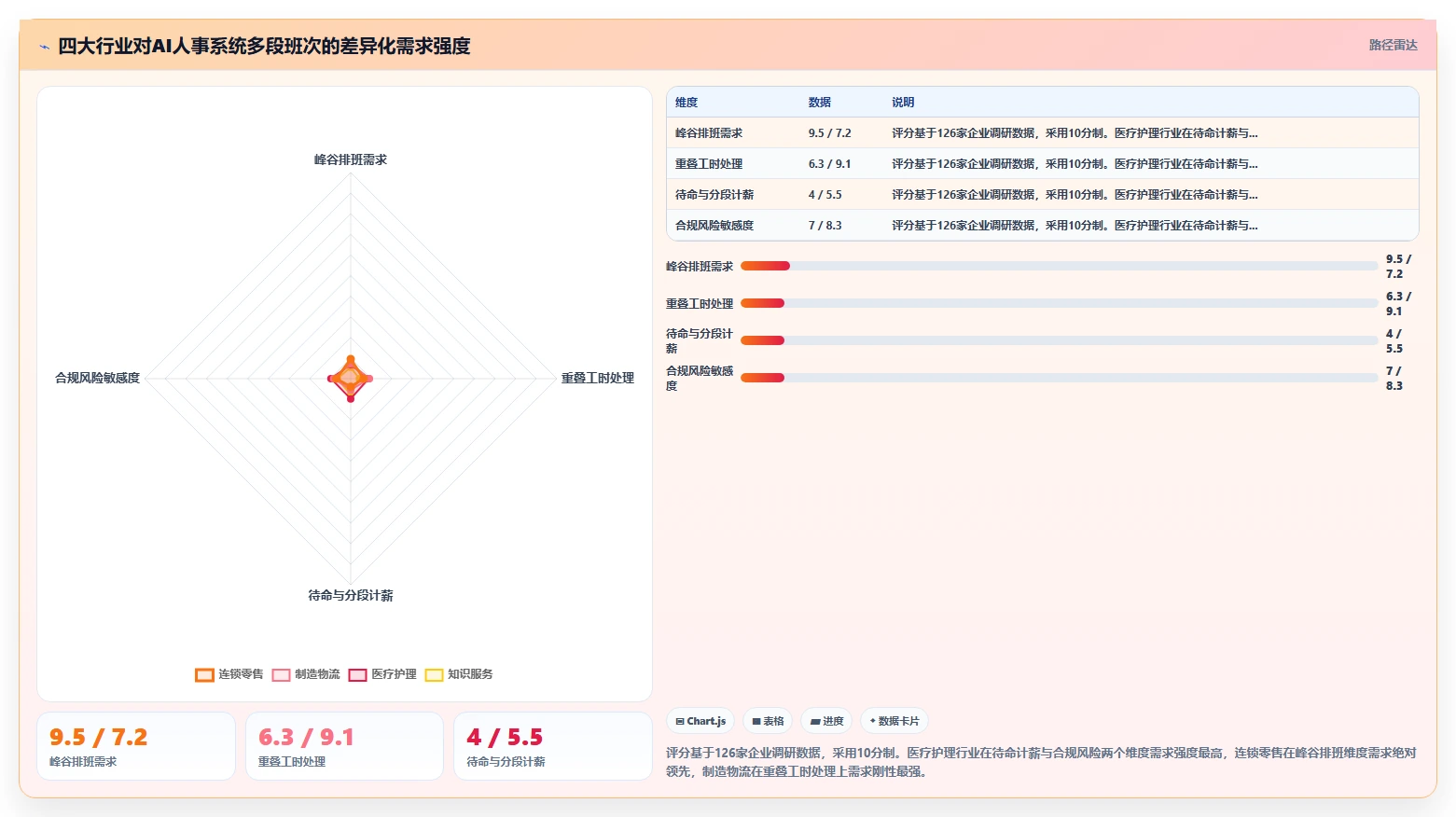Click table value 9.5 / 7.2

point(830,133)
